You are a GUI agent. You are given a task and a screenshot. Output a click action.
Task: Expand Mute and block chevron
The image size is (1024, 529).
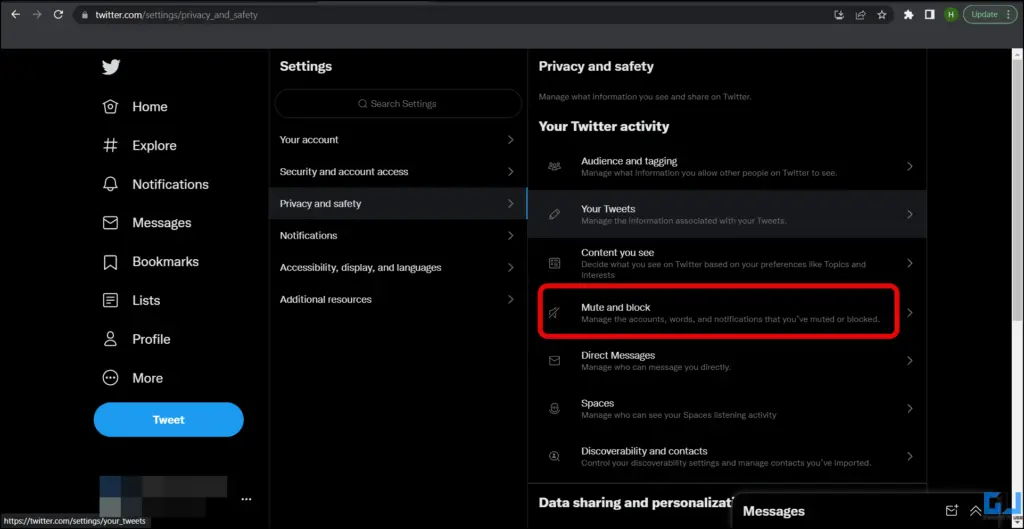(910, 312)
